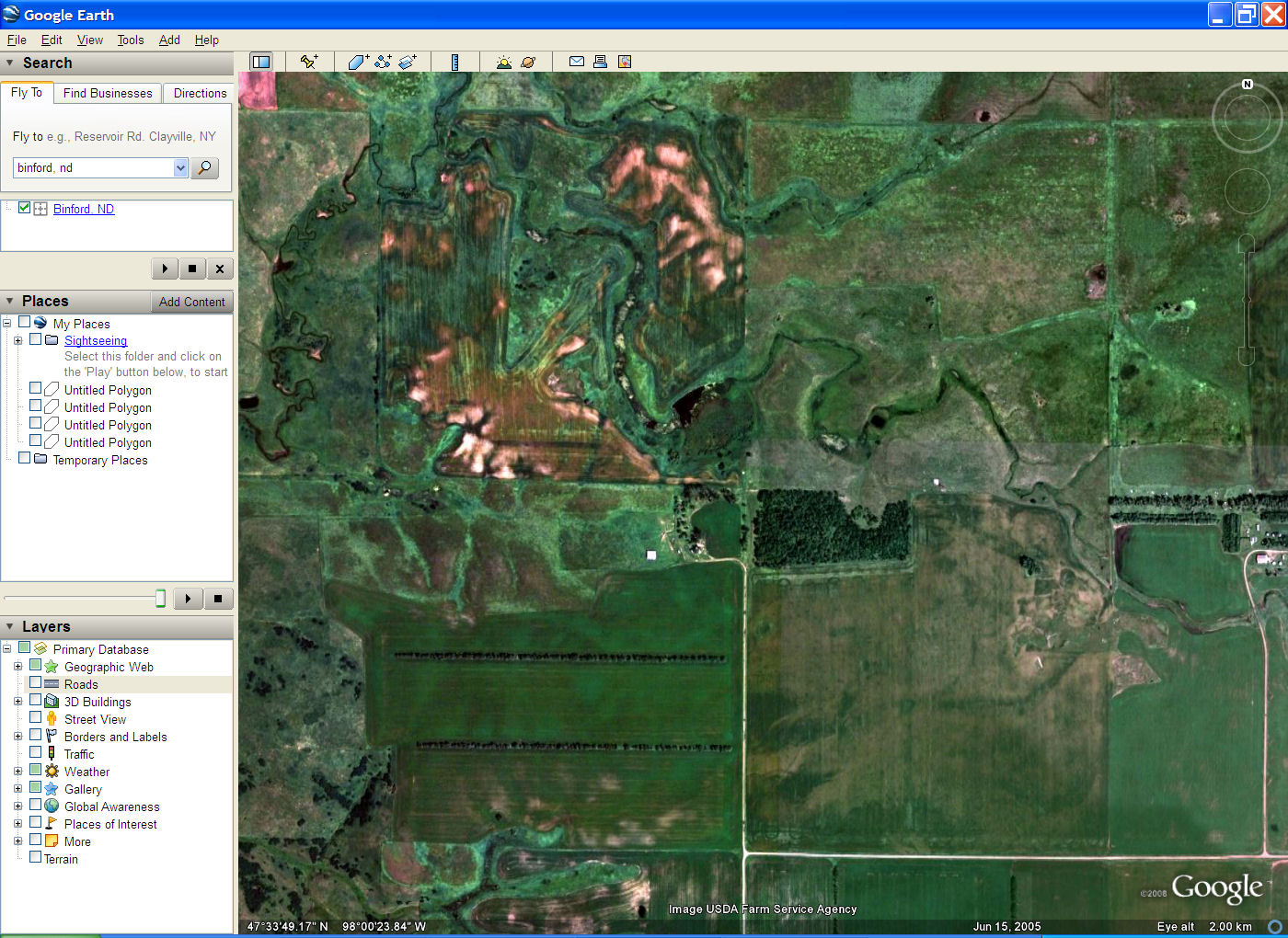The height and width of the screenshot is (938, 1288).
Task: Toggle the sidebar visibility toolbar icon
Action: (x=261, y=62)
